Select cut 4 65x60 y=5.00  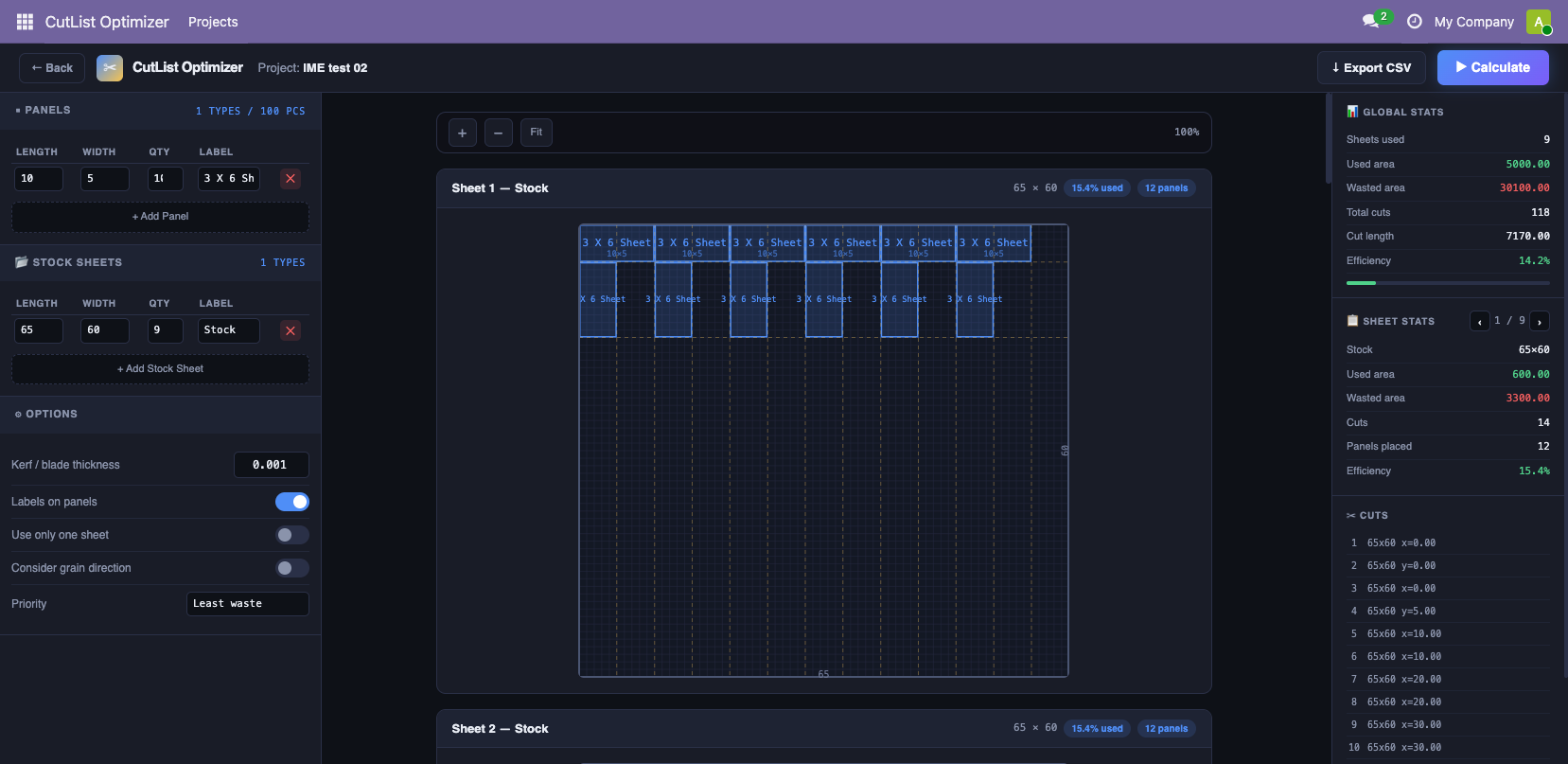(x=1448, y=612)
